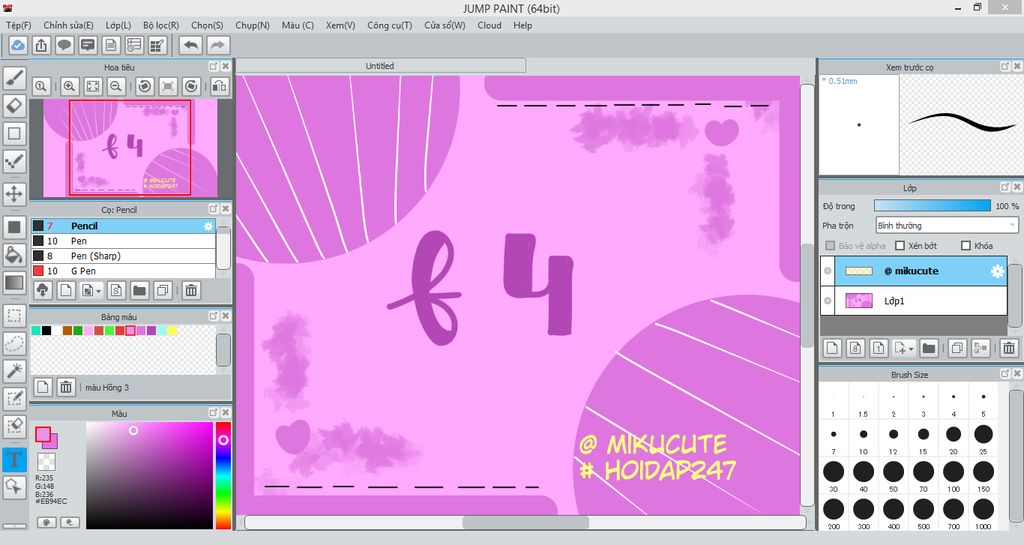Switch to the Untitled document tab
The height and width of the screenshot is (545, 1024).
(380, 66)
